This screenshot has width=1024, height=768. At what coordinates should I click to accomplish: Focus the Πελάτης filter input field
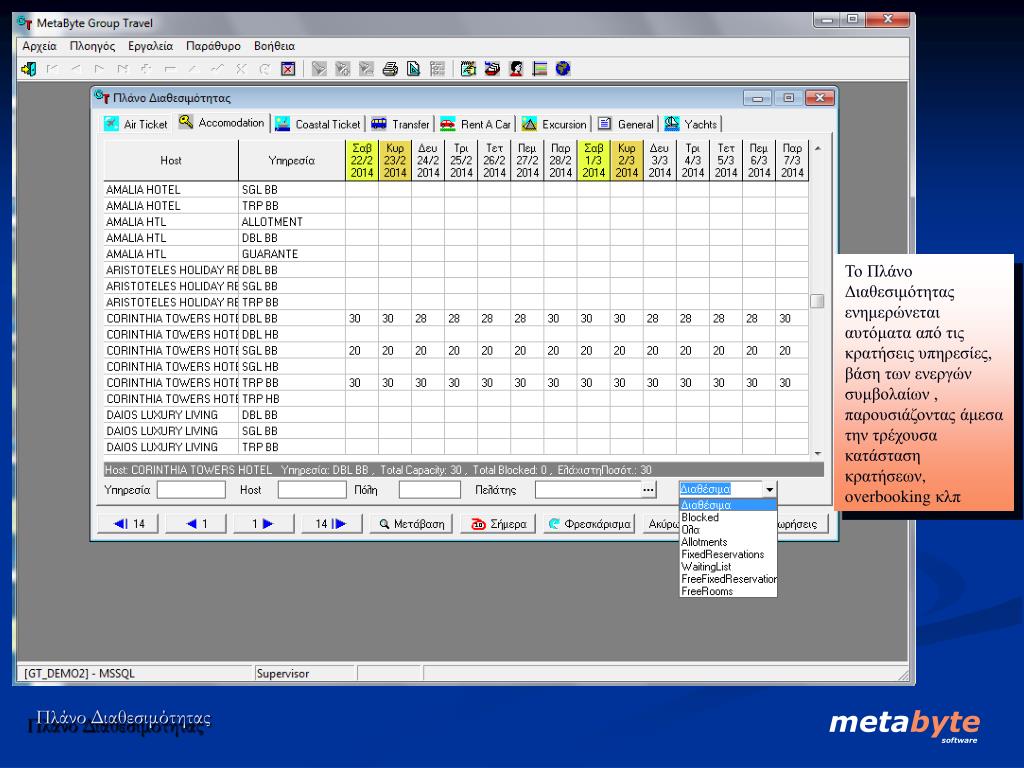(x=588, y=490)
